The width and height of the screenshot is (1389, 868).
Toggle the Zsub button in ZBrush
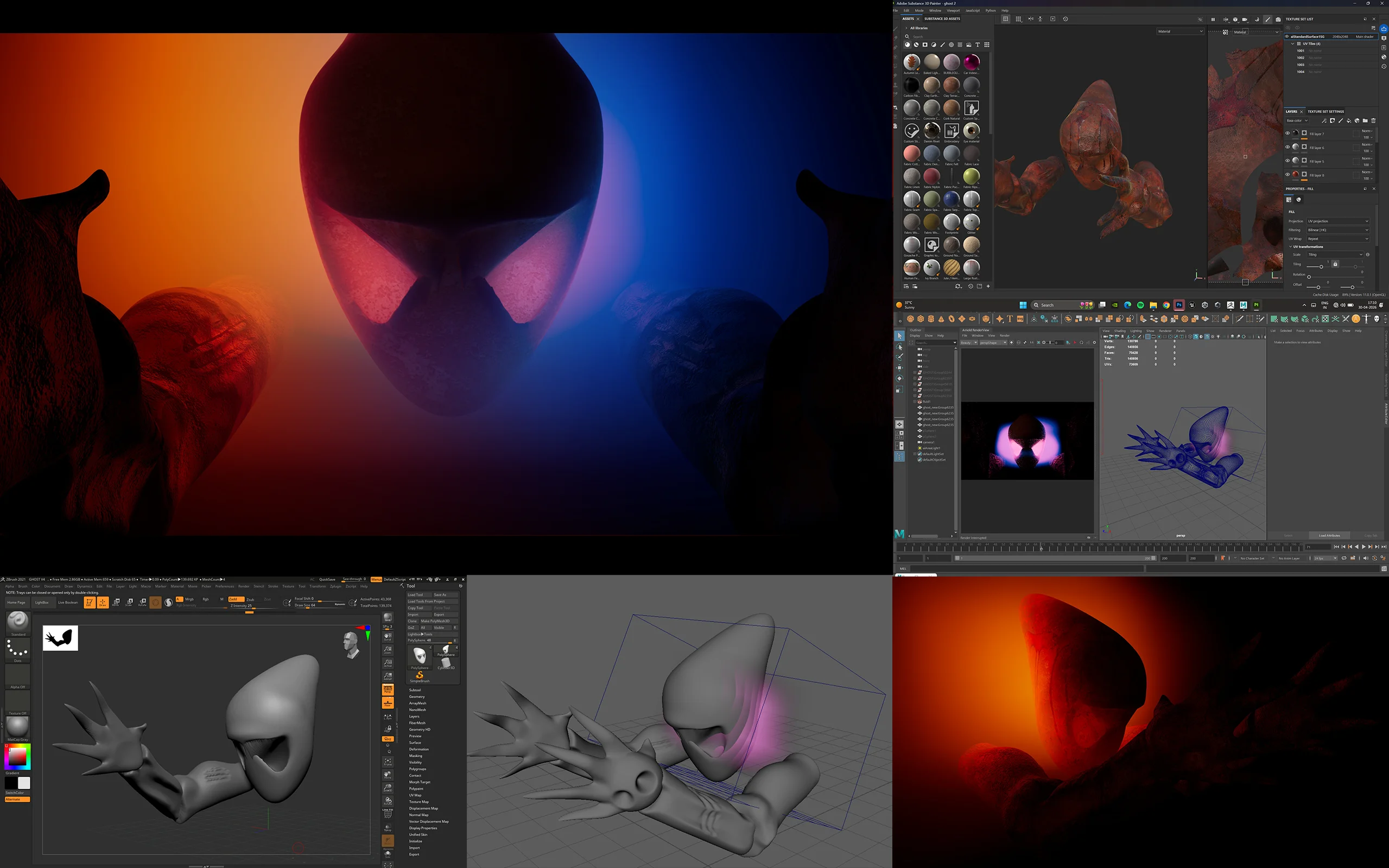(x=250, y=599)
